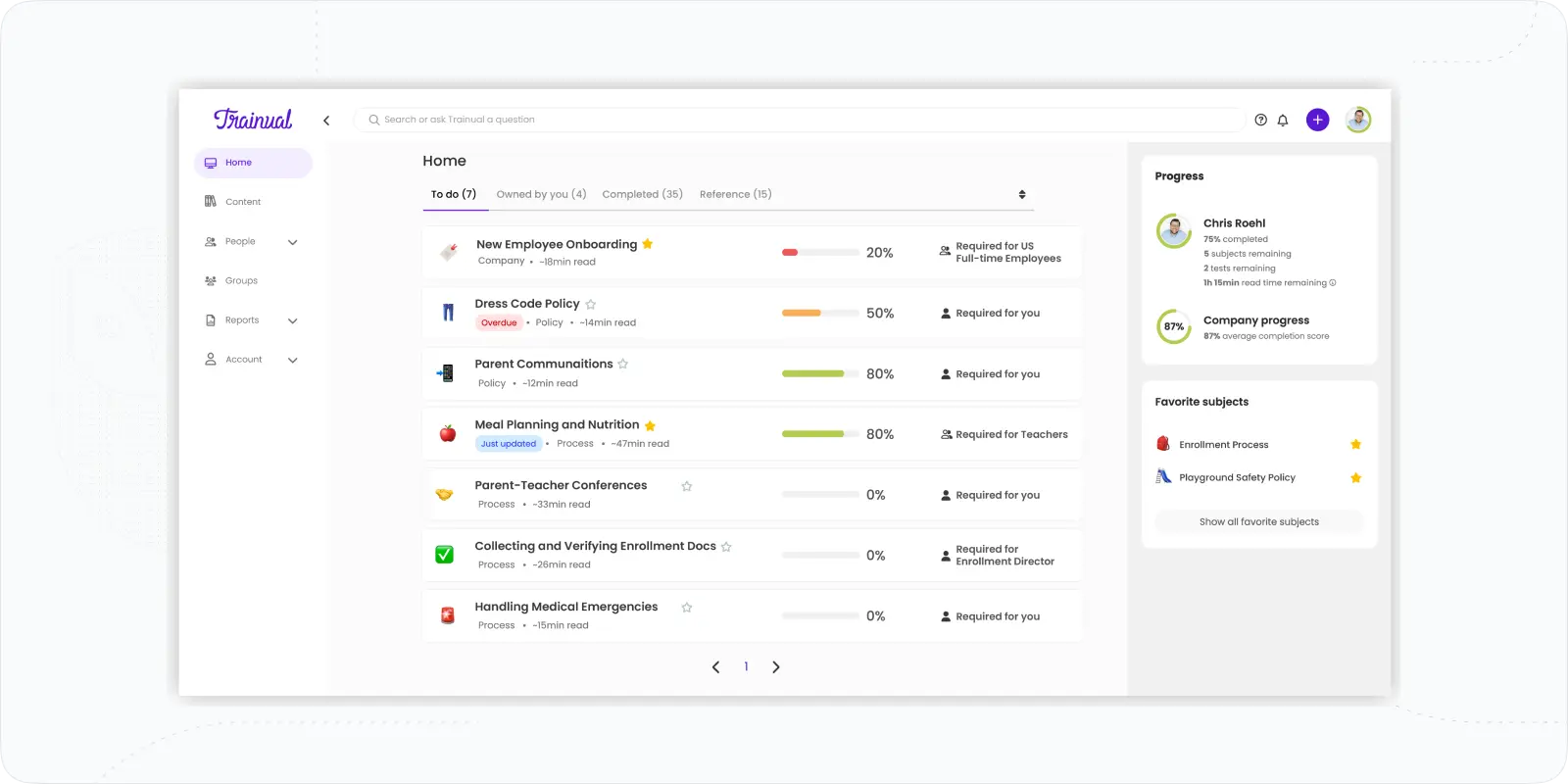The width and height of the screenshot is (1568, 784).
Task: Click the 50% progress bar for Dress Code
Action: [x=820, y=313]
